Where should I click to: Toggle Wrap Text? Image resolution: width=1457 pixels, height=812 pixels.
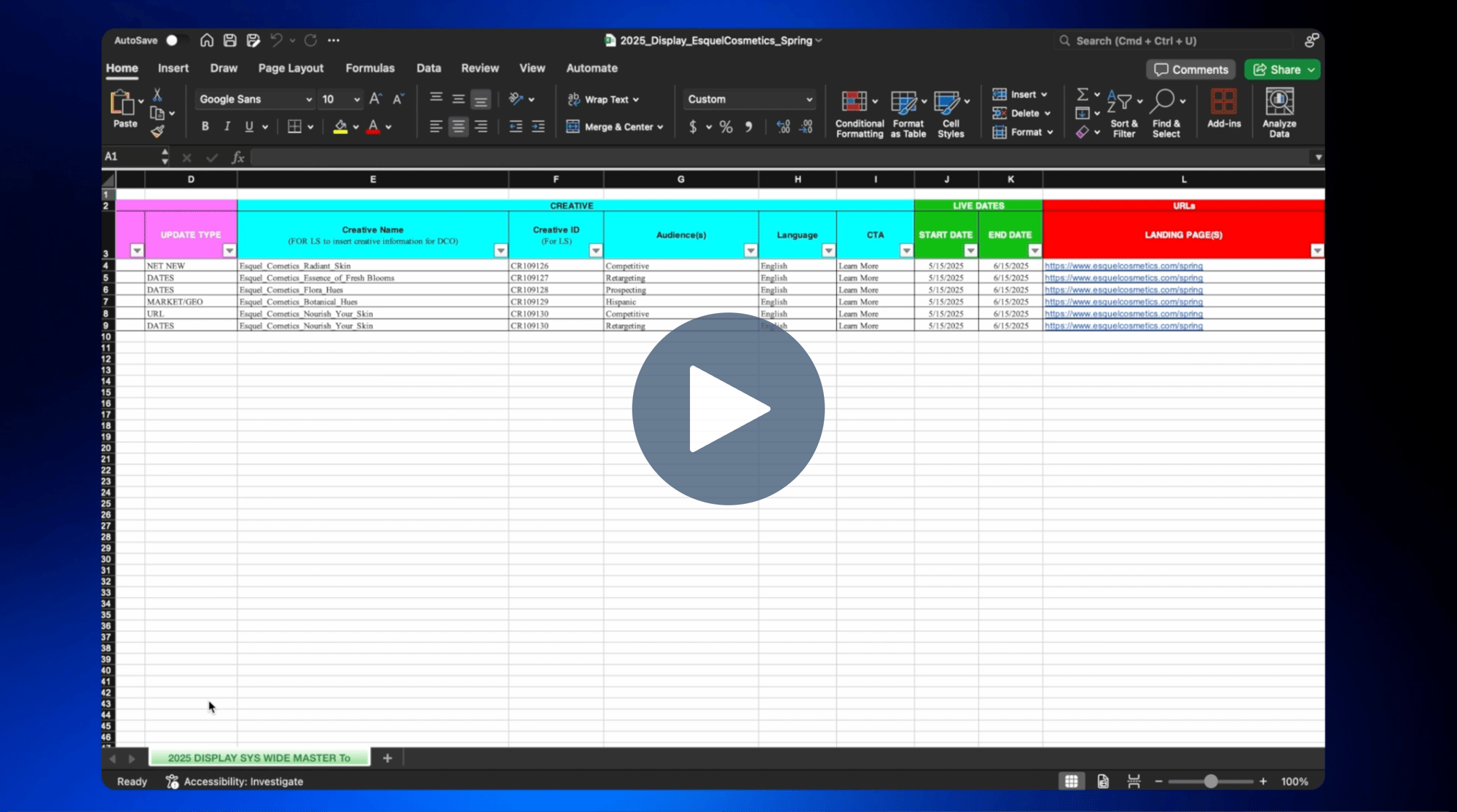click(604, 99)
